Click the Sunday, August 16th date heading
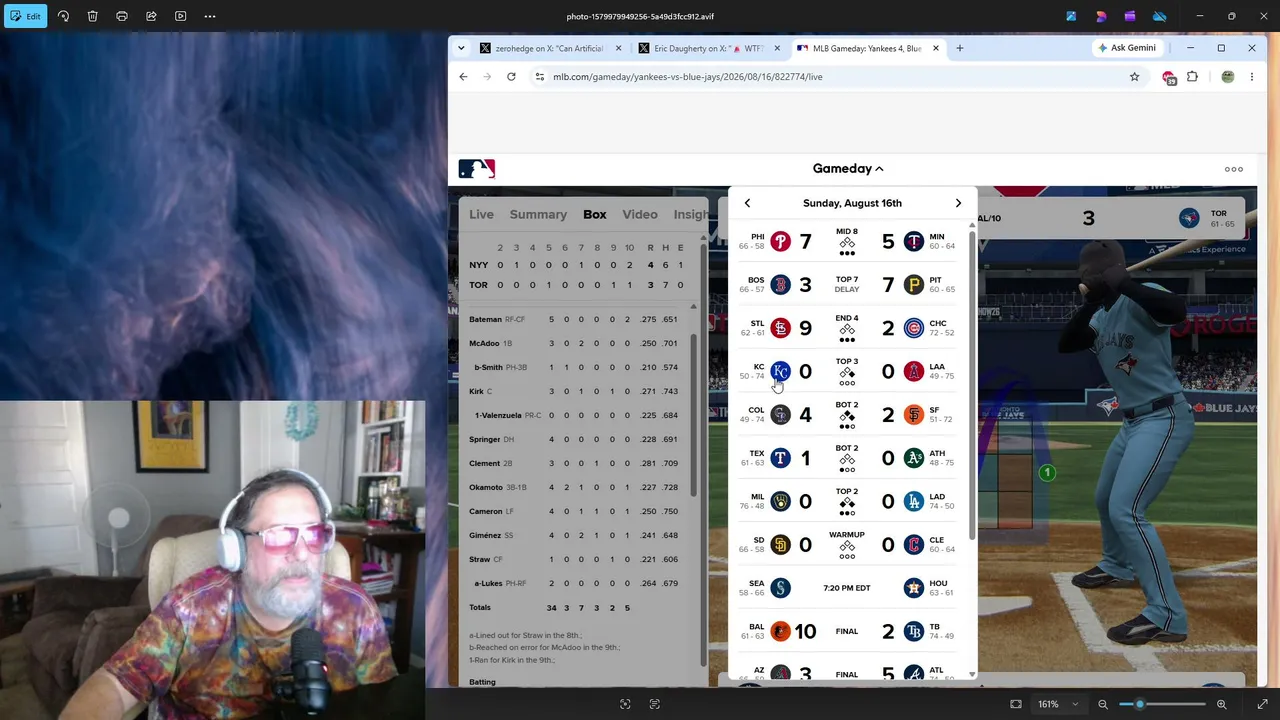The width and height of the screenshot is (1280, 720). (852, 203)
